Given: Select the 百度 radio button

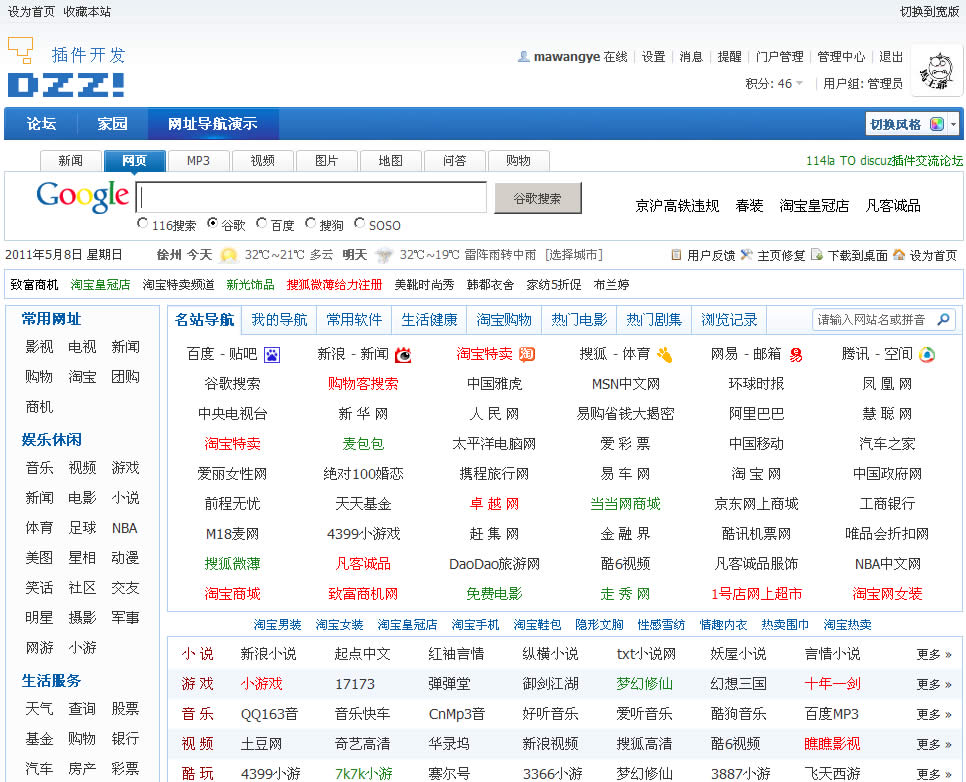Looking at the screenshot, I should tap(262, 223).
